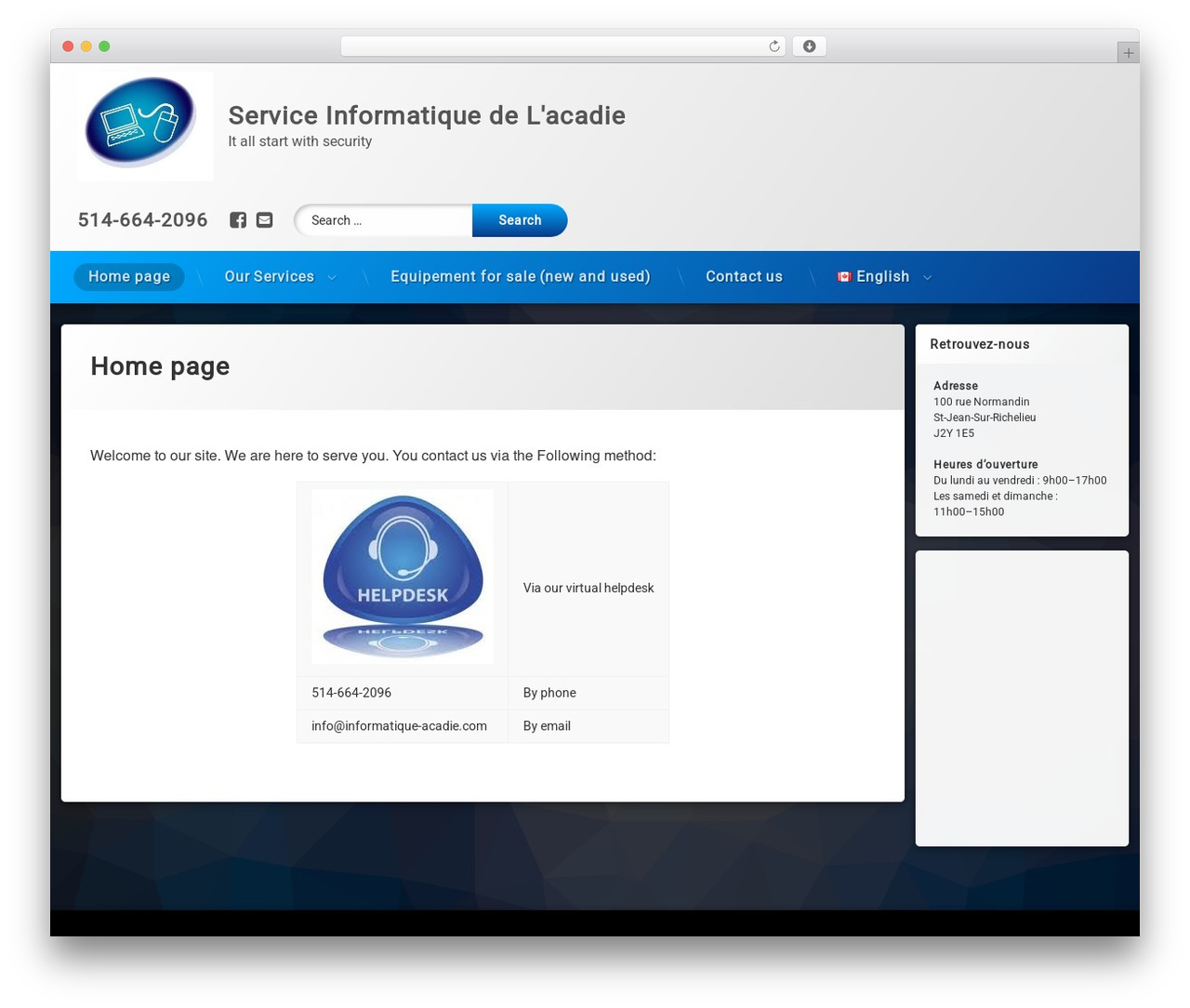Click Service Informatique de L'acadie title
Viewport: 1190px width, 1008px height.
tap(427, 115)
